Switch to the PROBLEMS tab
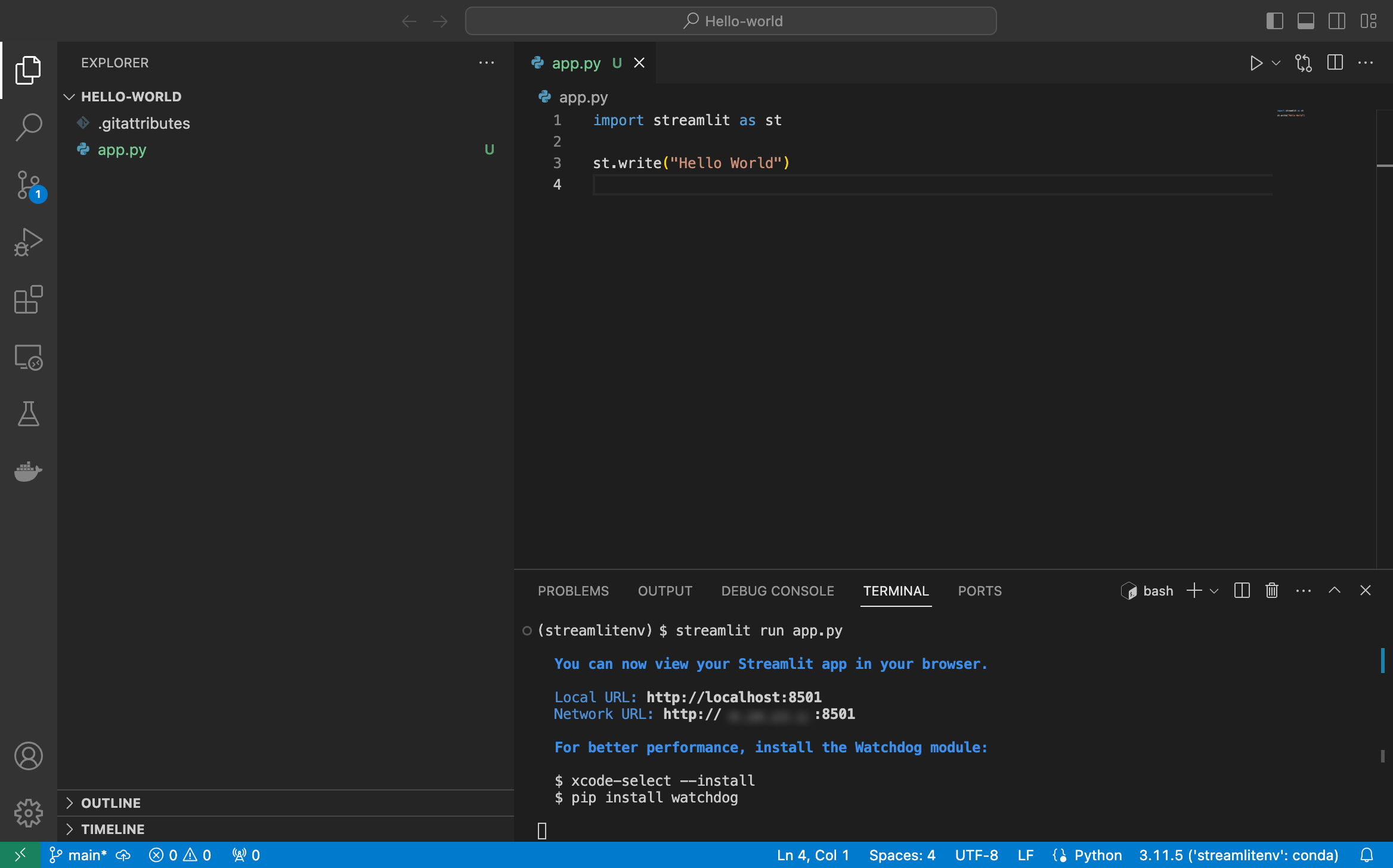Screen dimensions: 1393x868 (x=573, y=591)
